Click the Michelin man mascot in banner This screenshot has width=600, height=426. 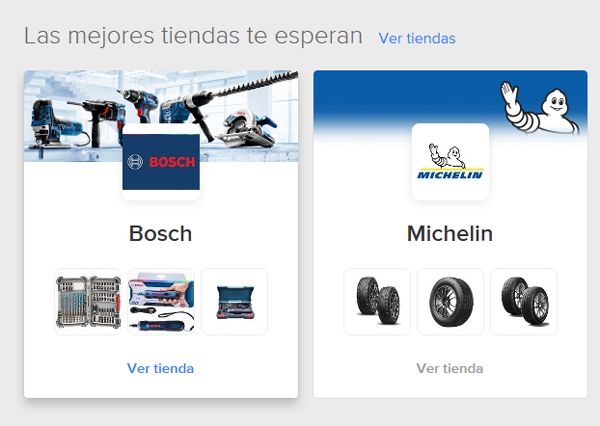tap(540, 108)
